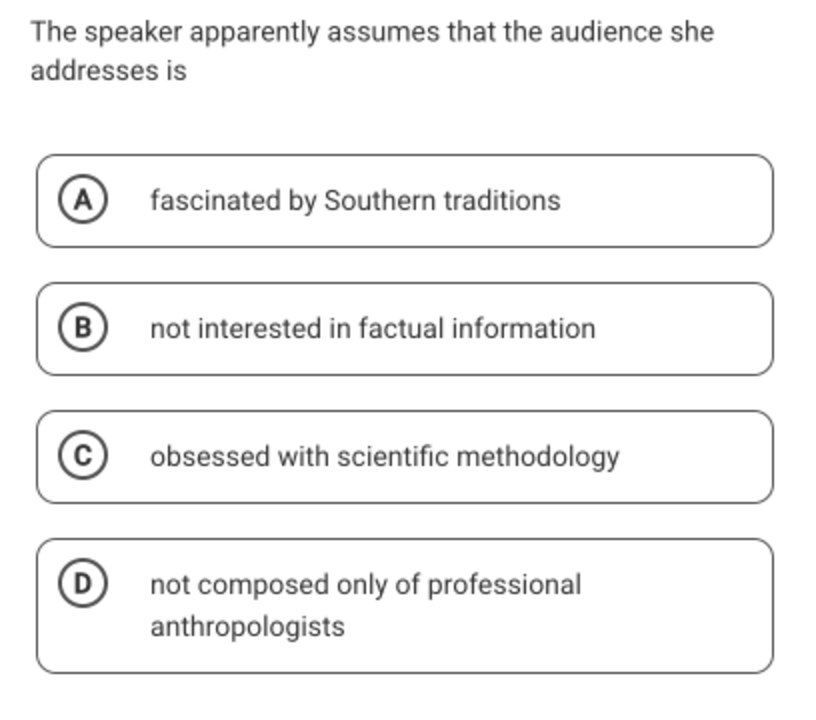
Task: Click the word "fascinated" in option A
Action: tap(215, 201)
